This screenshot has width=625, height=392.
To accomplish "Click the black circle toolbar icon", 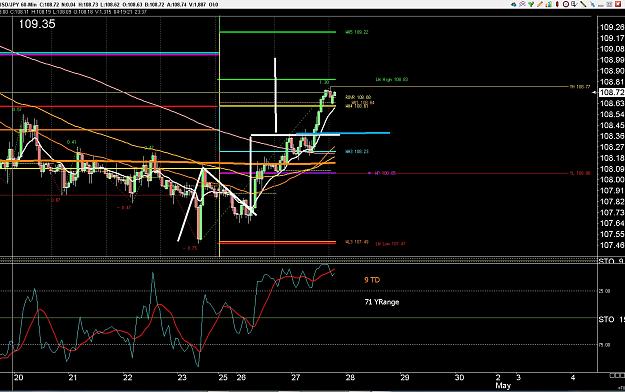I will (566, 4).
